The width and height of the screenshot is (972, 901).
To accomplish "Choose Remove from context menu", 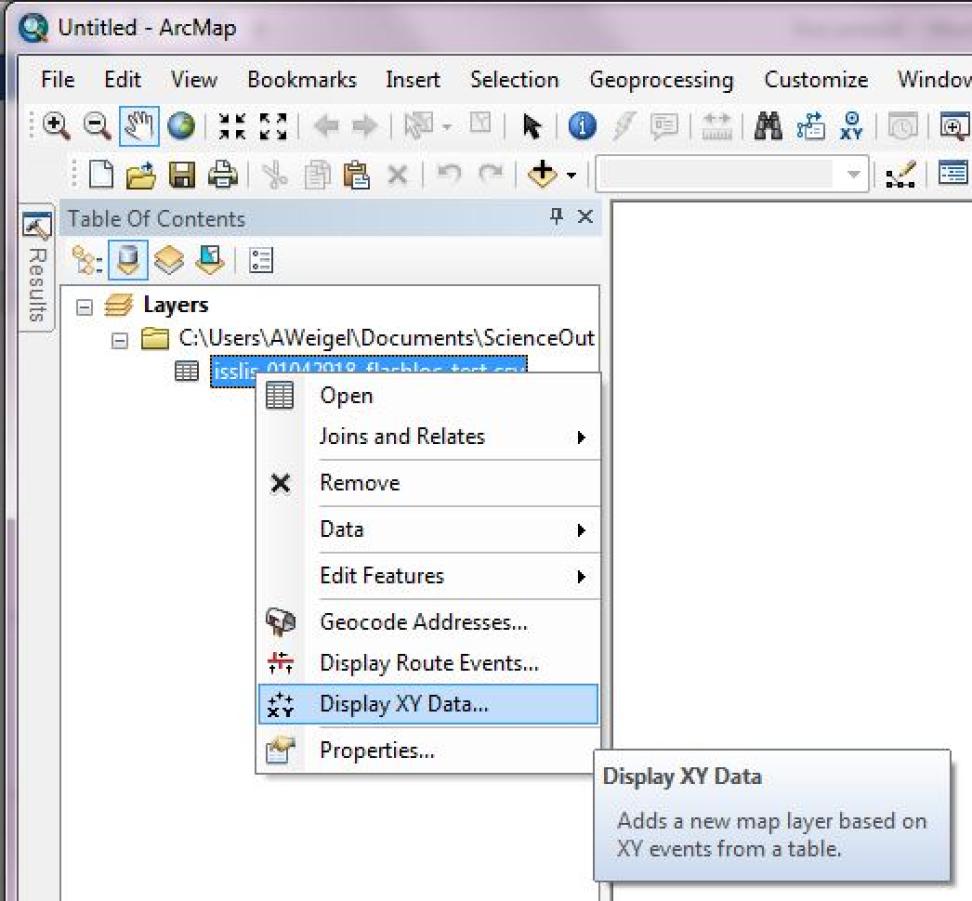I will [x=428, y=483].
